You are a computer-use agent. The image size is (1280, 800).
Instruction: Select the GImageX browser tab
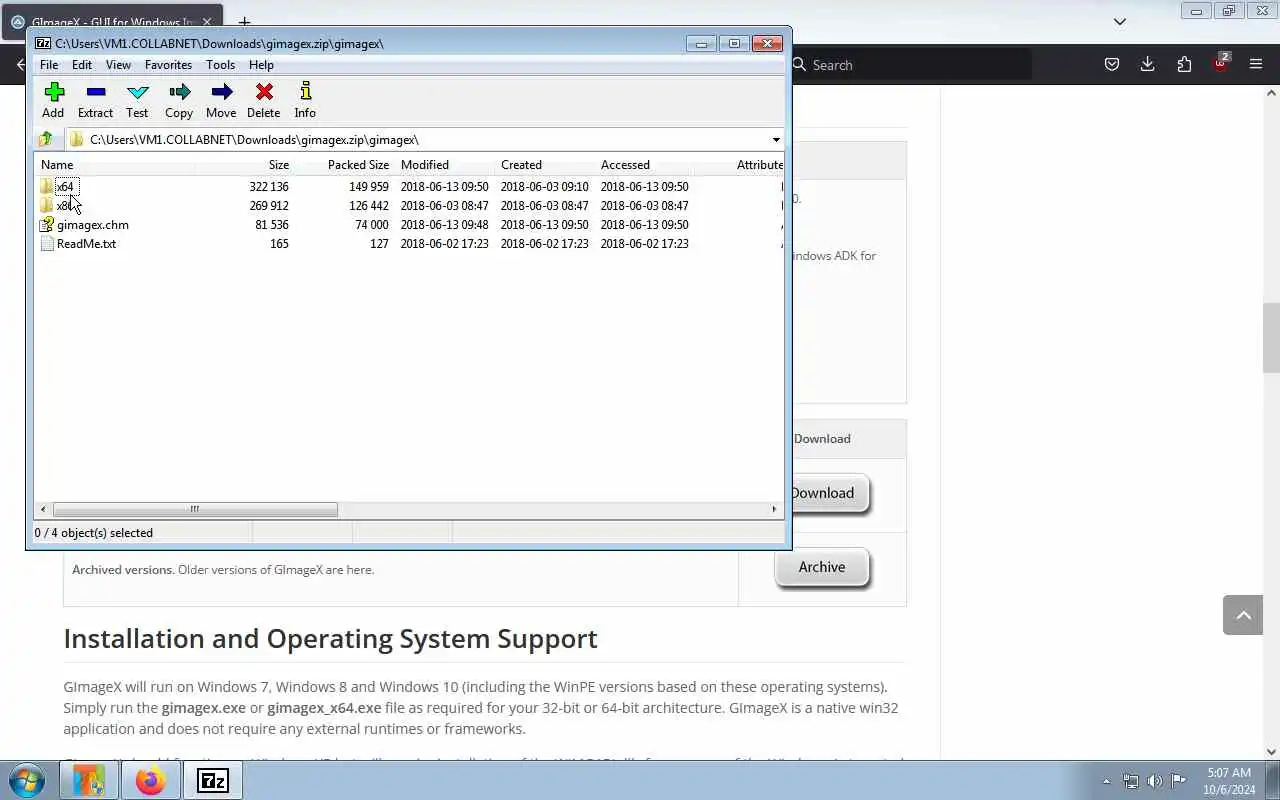pyautogui.click(x=110, y=21)
